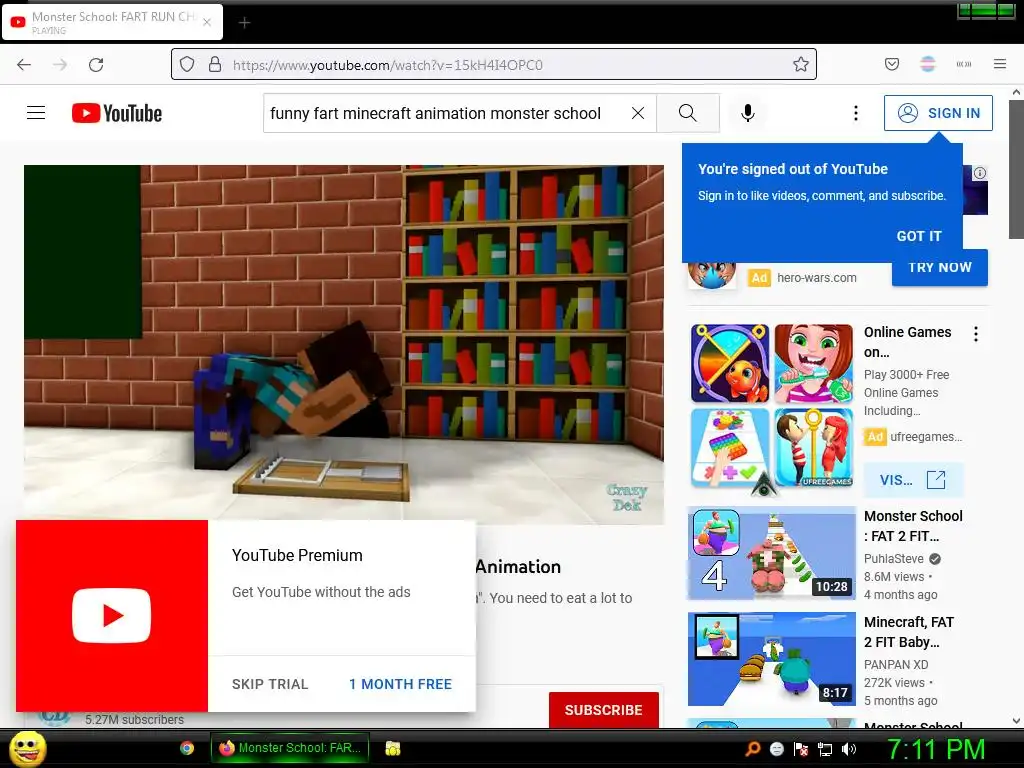
Task: Open the flag red-x tray icon
Action: coord(801,749)
